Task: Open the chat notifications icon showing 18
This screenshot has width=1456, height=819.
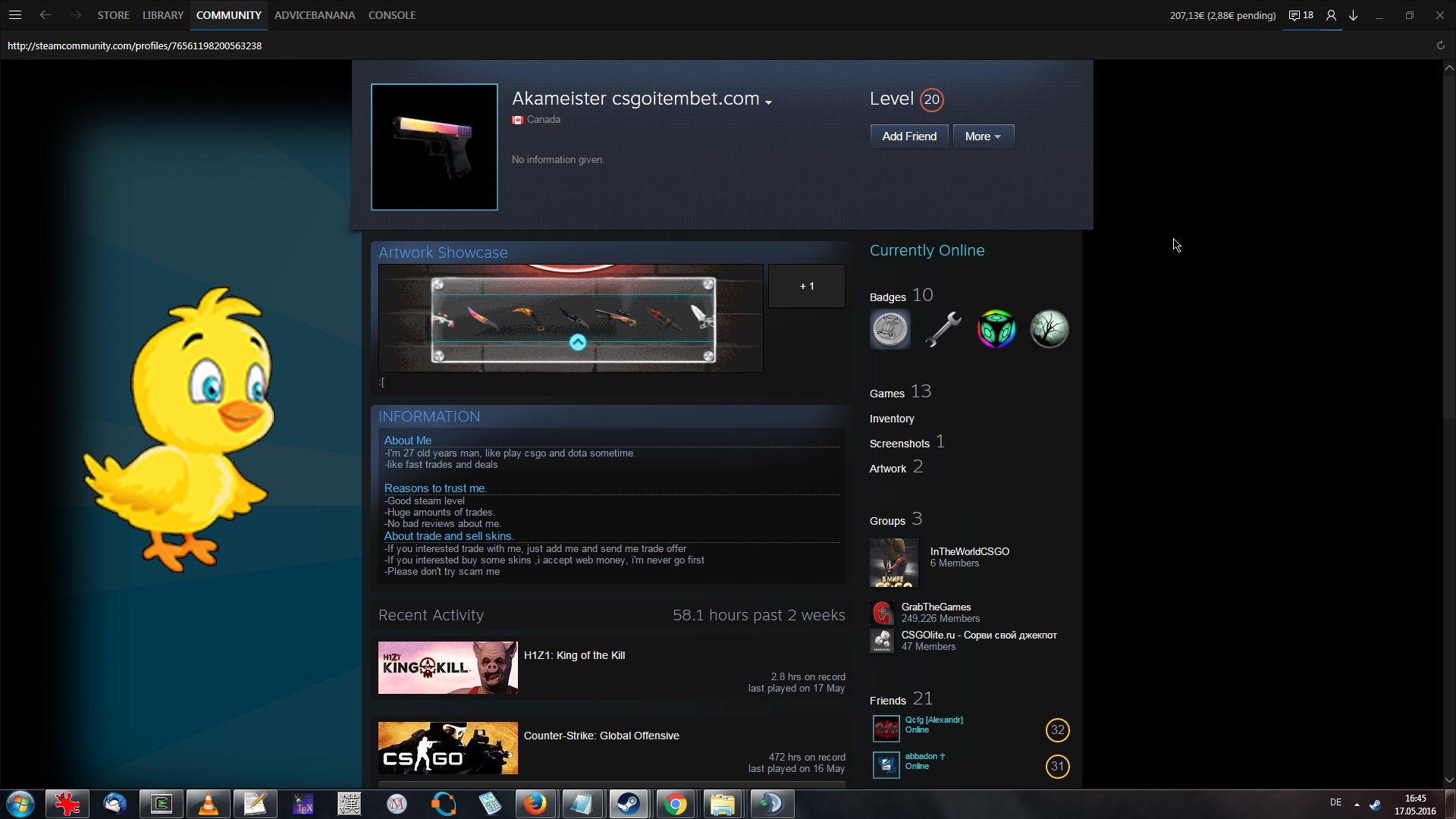Action: click(1301, 15)
